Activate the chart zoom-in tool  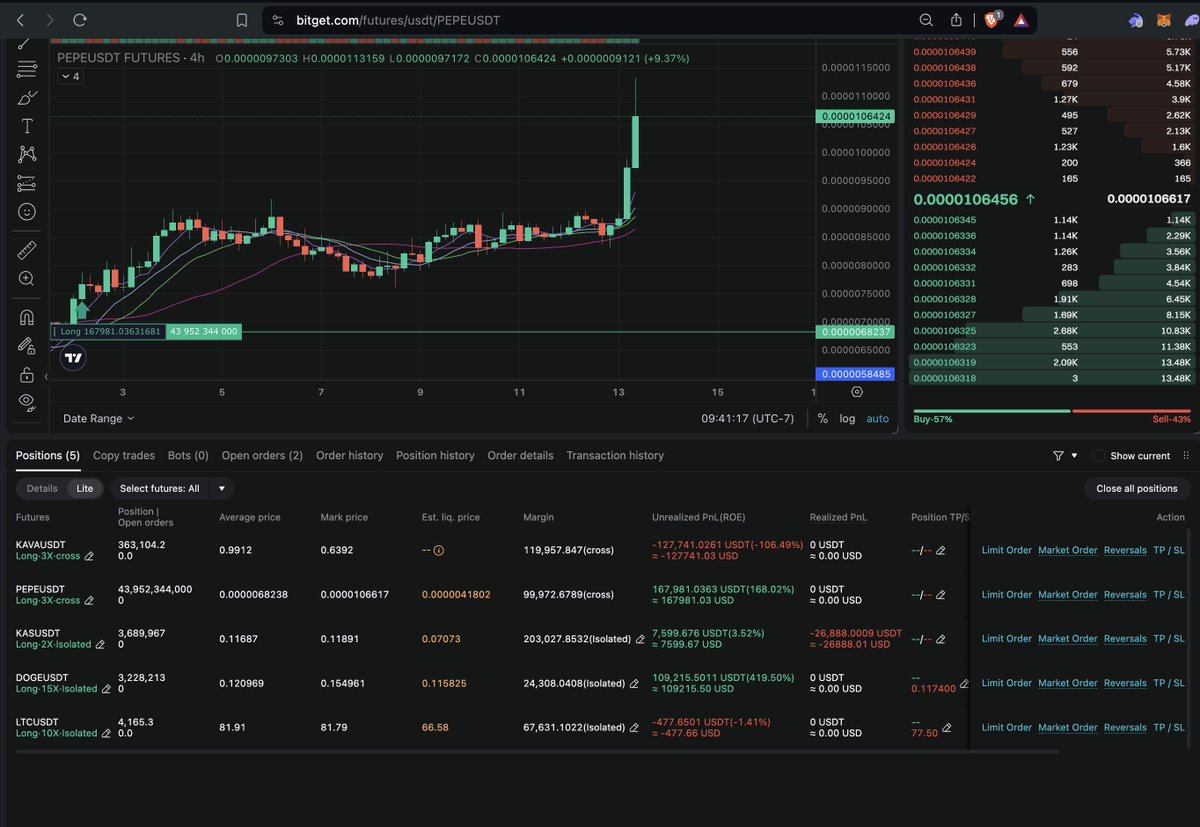coord(27,279)
